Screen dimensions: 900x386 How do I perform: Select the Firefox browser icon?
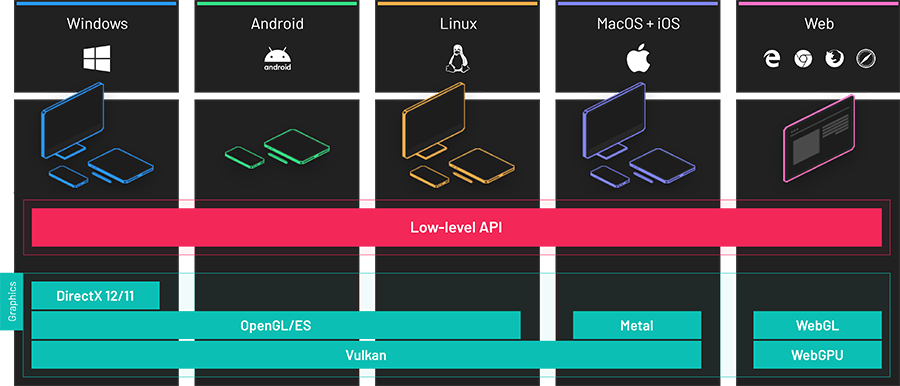pyautogui.click(x=834, y=59)
